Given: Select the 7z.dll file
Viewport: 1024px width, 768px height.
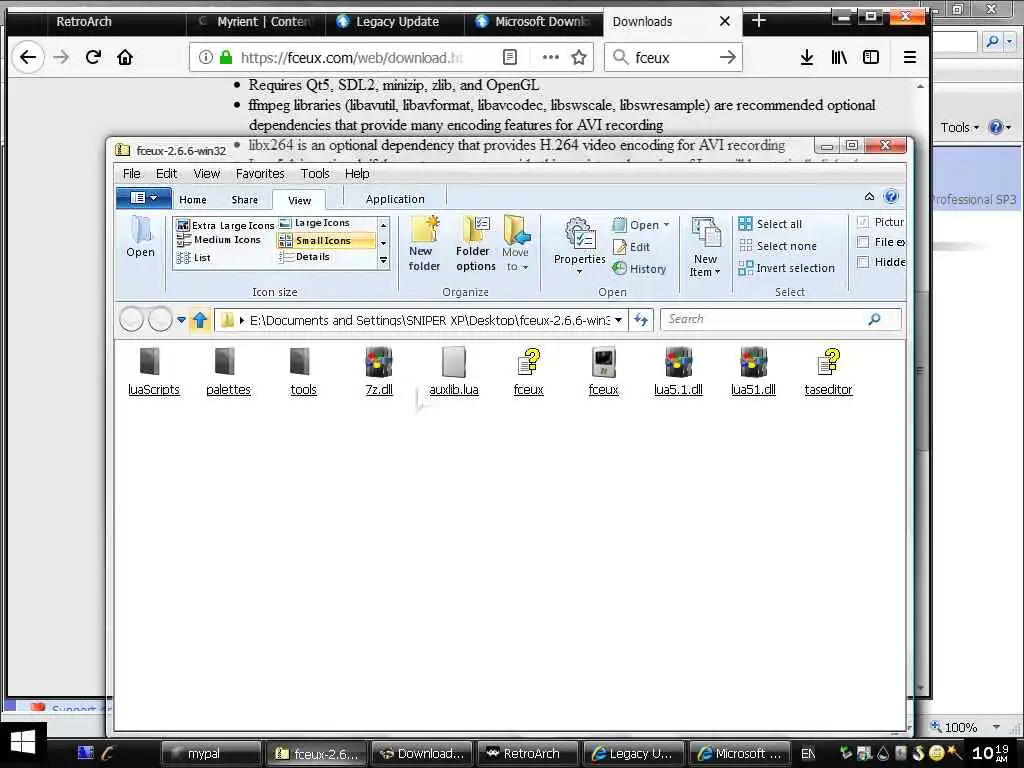Looking at the screenshot, I should pyautogui.click(x=379, y=372).
